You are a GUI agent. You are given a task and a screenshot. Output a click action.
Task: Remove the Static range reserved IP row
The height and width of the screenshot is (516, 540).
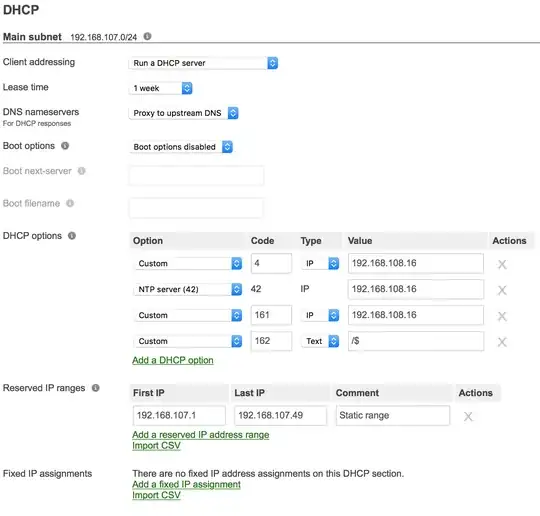click(x=468, y=416)
